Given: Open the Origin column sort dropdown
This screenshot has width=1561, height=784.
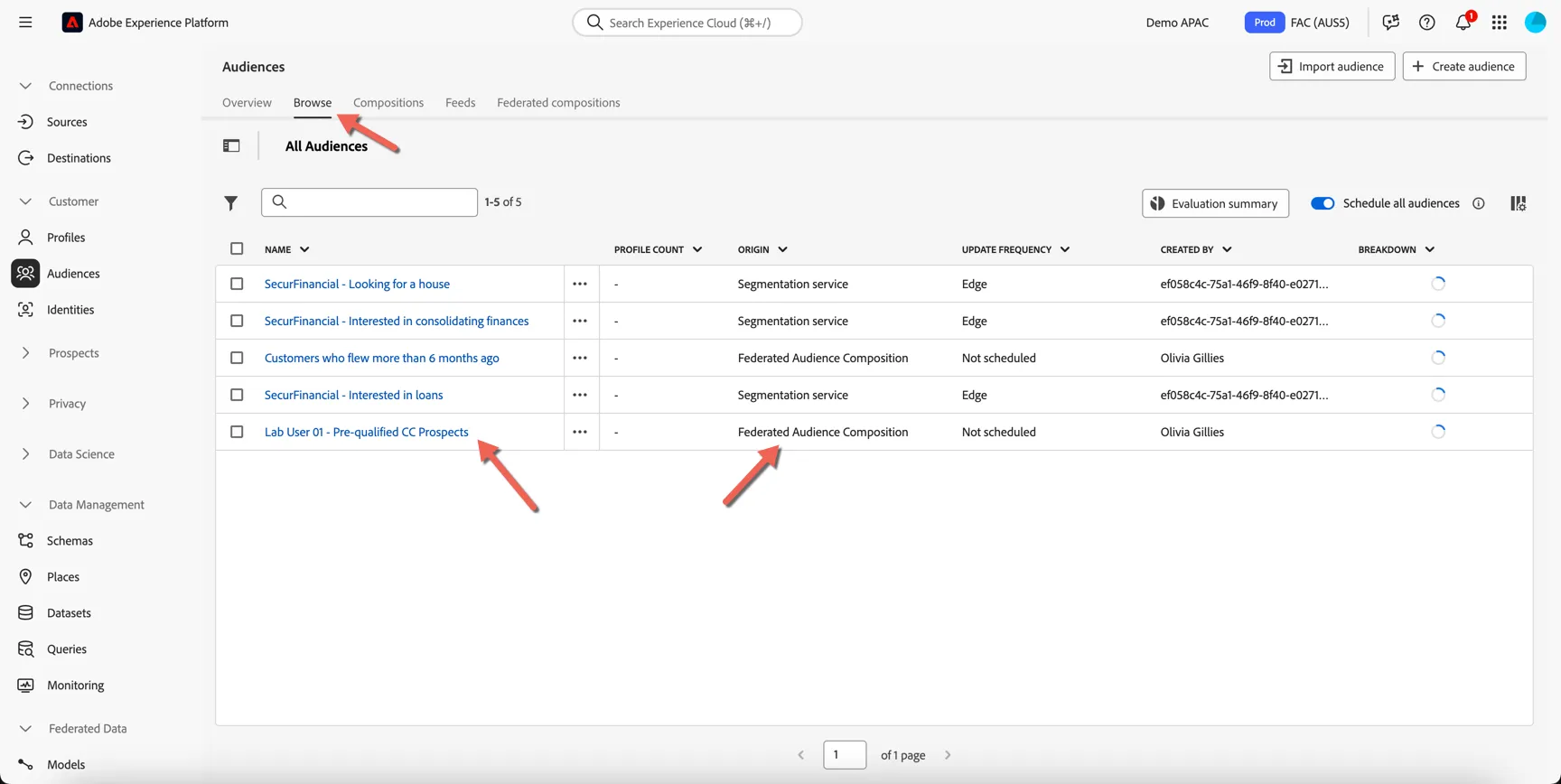Looking at the screenshot, I should [x=782, y=249].
